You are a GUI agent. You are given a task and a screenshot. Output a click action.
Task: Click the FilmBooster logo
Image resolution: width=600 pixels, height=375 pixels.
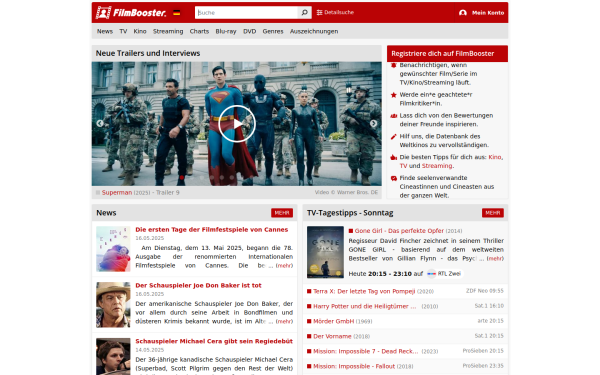tap(131, 13)
